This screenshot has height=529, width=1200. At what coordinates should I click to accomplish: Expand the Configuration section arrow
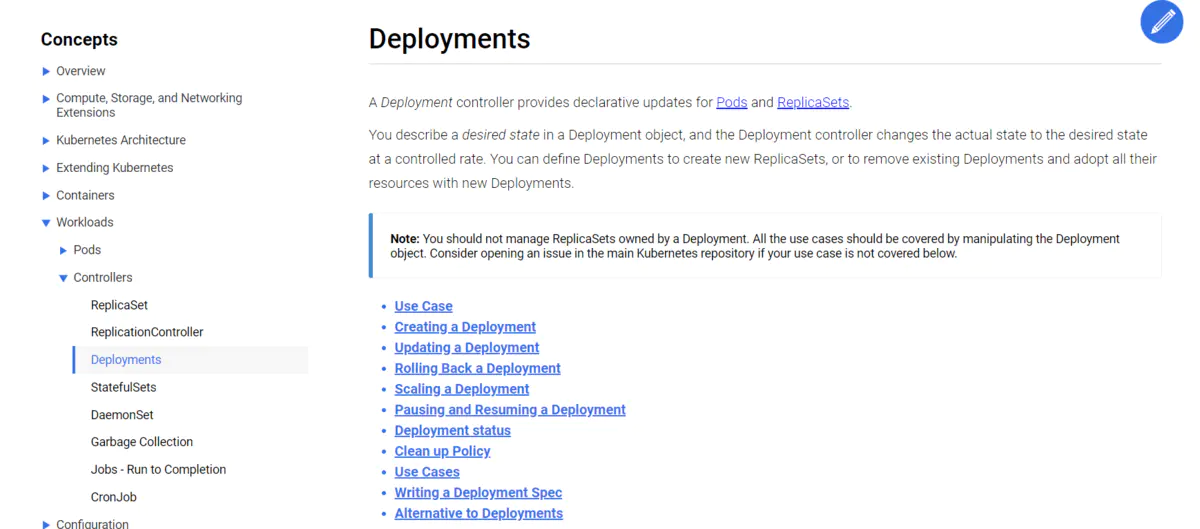coord(46,524)
